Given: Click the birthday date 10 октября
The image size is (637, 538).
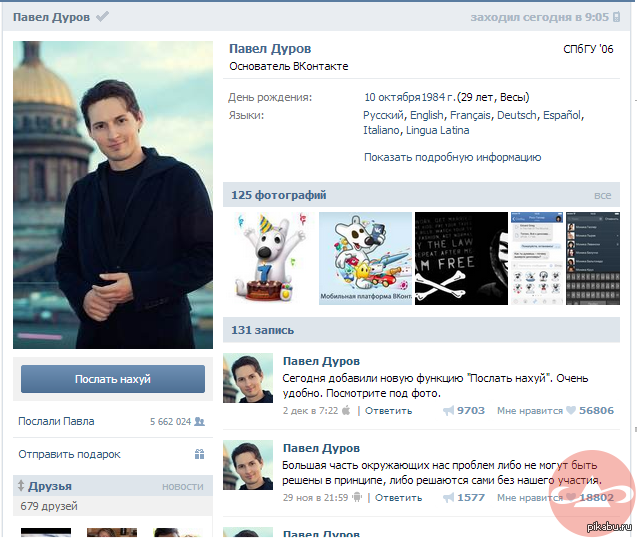Looking at the screenshot, I should click(392, 98).
